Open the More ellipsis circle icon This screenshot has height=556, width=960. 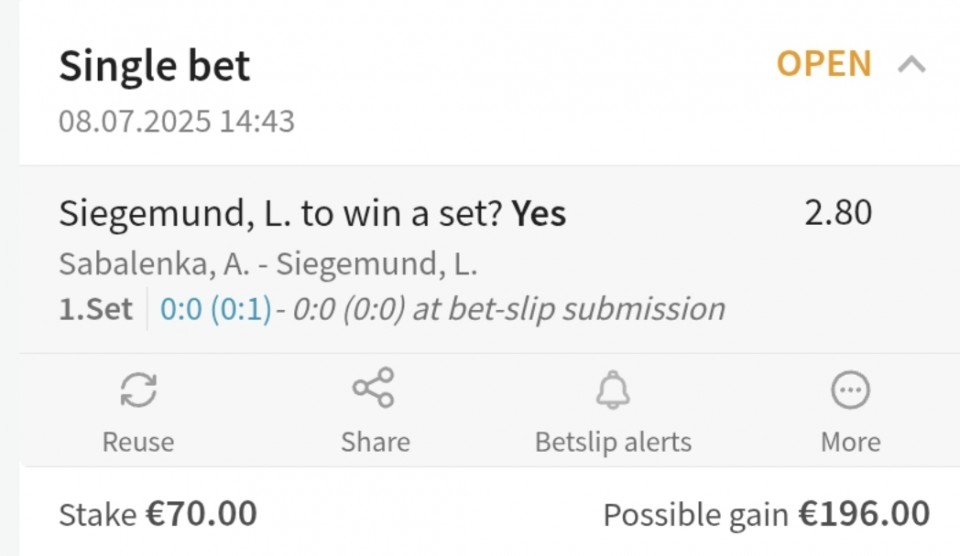850,390
